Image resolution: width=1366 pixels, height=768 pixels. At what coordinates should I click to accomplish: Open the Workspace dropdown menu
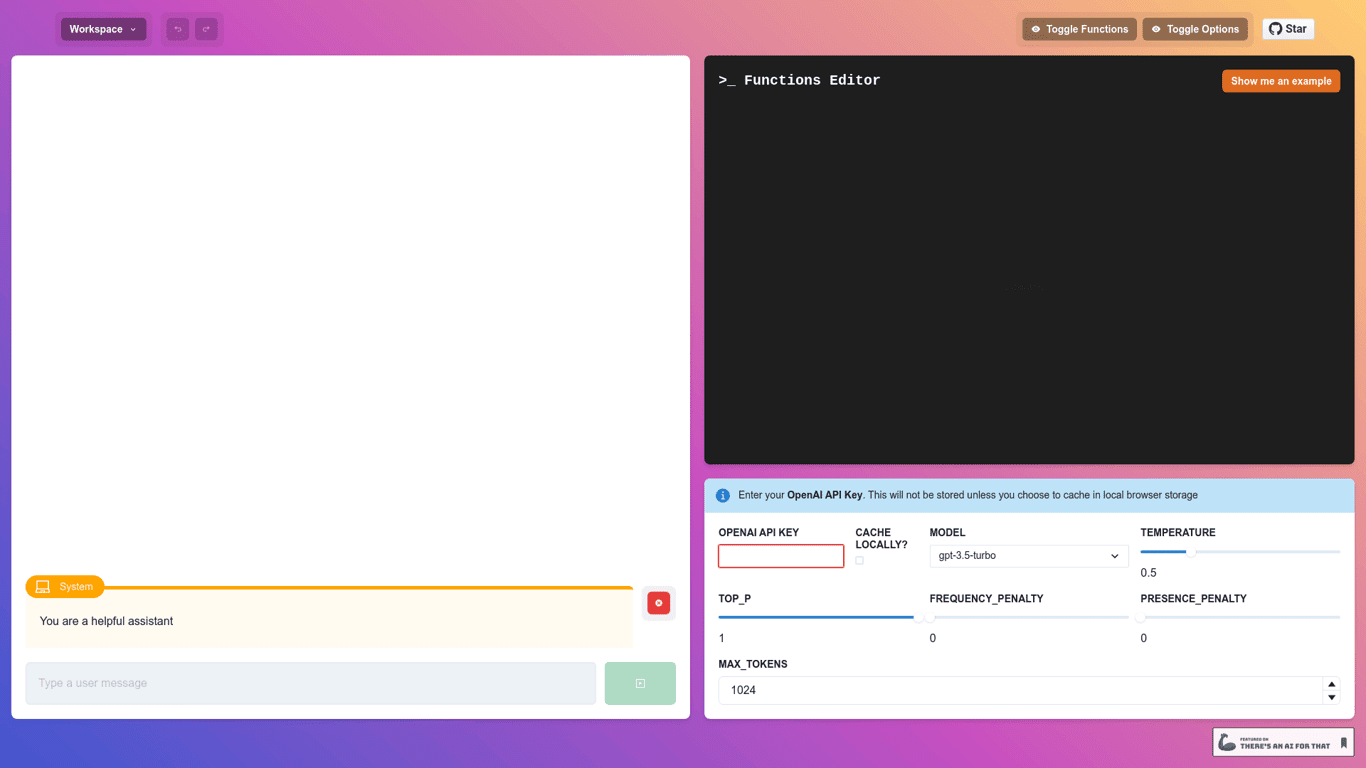click(x=103, y=29)
